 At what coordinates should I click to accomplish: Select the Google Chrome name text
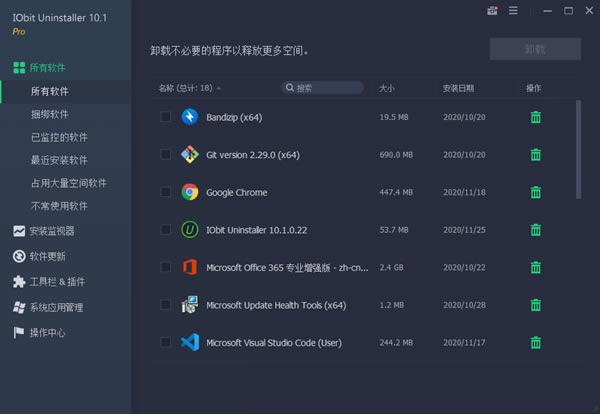(x=236, y=192)
